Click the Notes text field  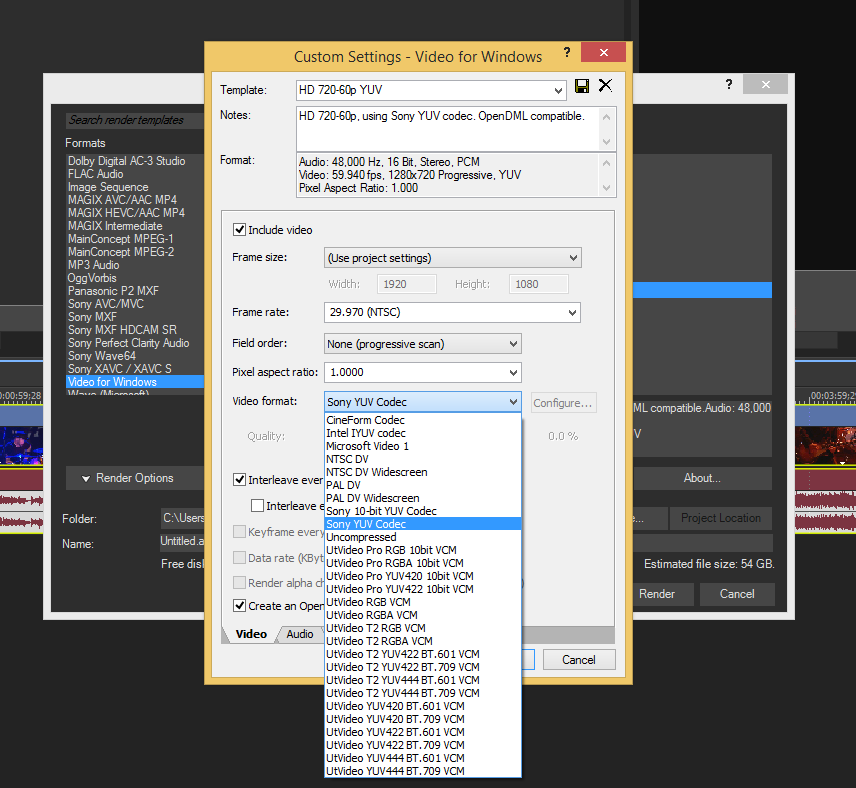448,129
